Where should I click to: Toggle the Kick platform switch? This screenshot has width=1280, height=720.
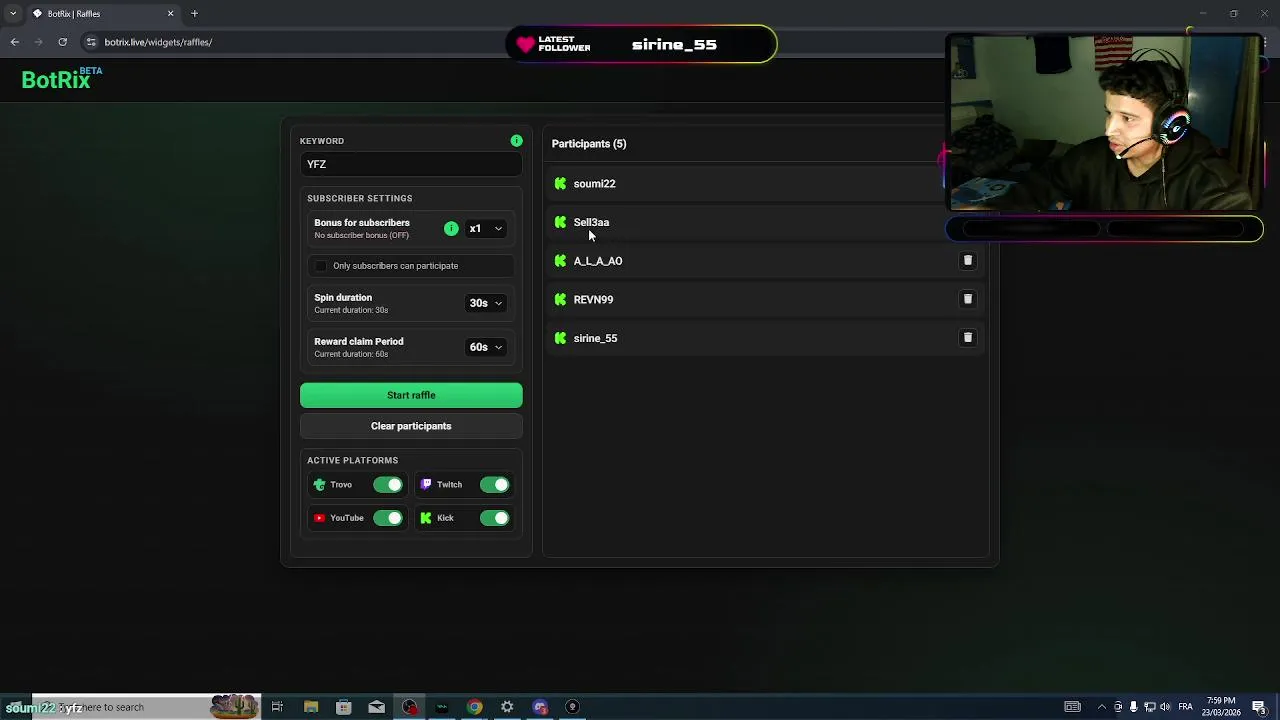(494, 518)
